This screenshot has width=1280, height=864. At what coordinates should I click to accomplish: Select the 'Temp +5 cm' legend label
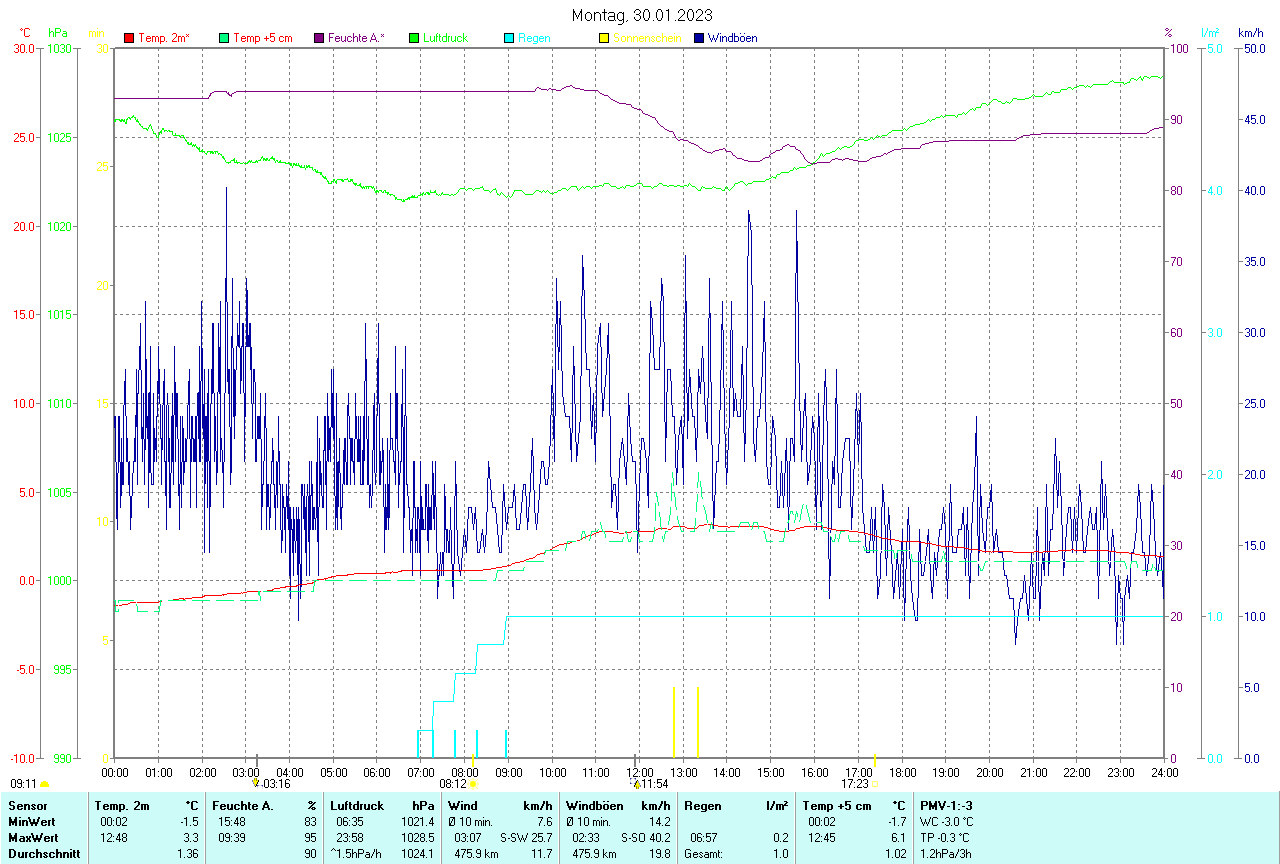(x=262, y=38)
